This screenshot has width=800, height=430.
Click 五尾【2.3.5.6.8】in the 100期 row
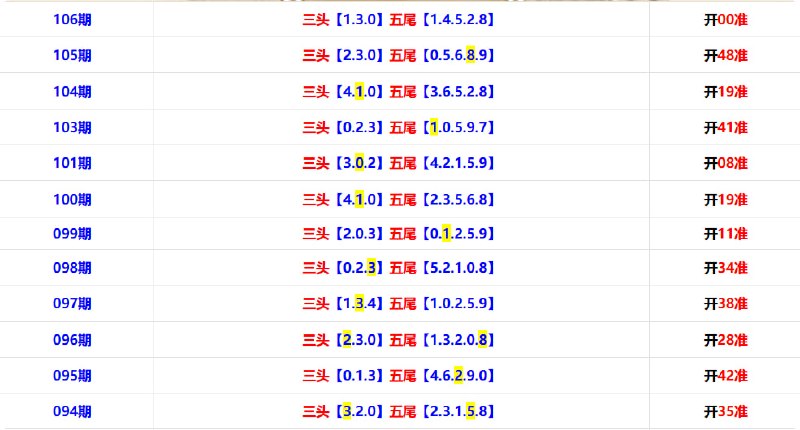[x=442, y=199]
